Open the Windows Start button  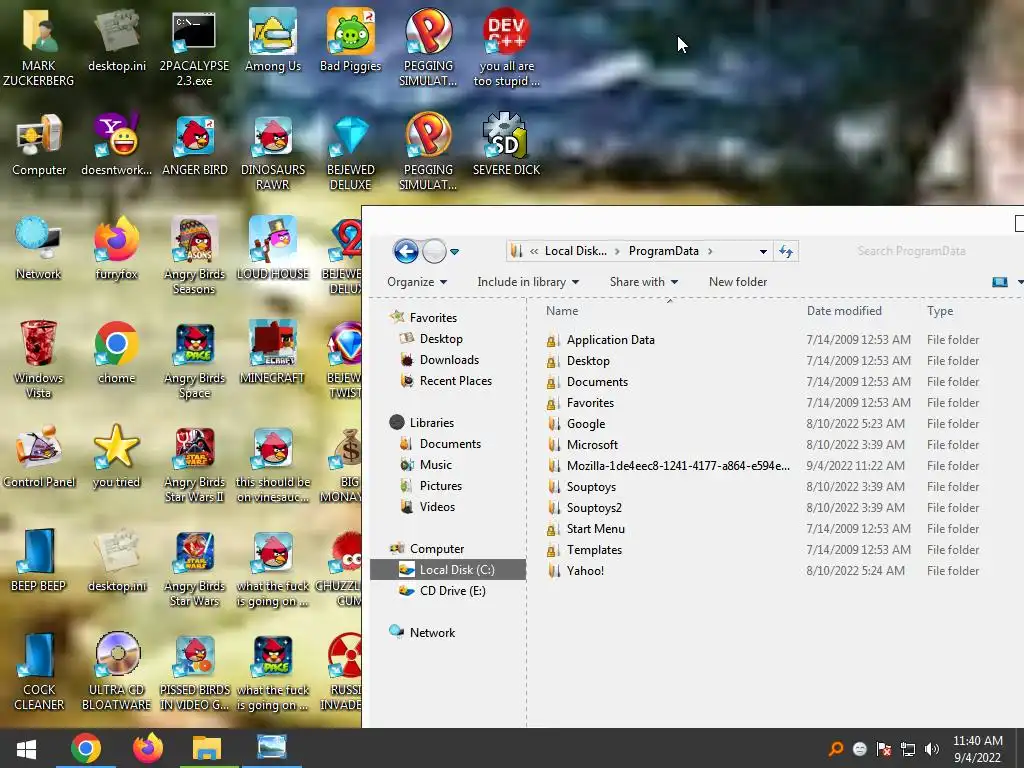[26, 748]
